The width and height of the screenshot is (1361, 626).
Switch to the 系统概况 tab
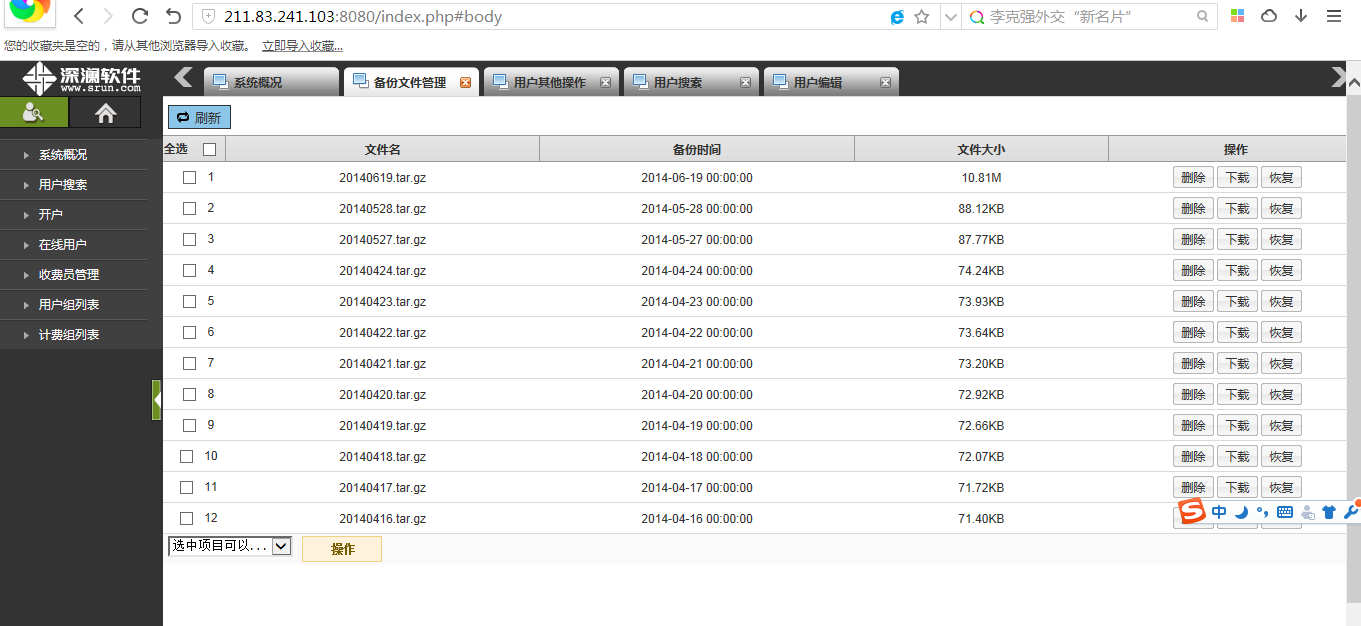[x=271, y=83]
